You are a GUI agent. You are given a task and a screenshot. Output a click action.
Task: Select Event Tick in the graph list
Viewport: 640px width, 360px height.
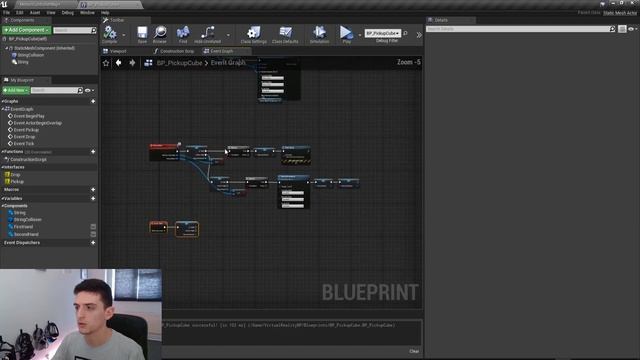tap(24, 144)
